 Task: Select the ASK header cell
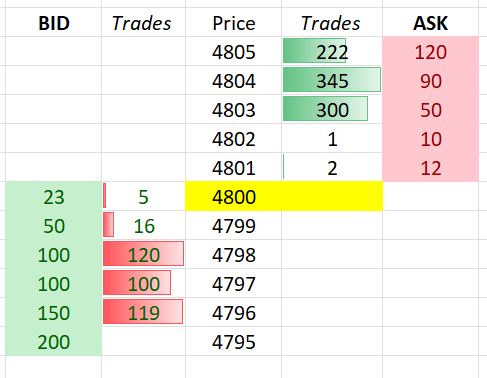430,22
